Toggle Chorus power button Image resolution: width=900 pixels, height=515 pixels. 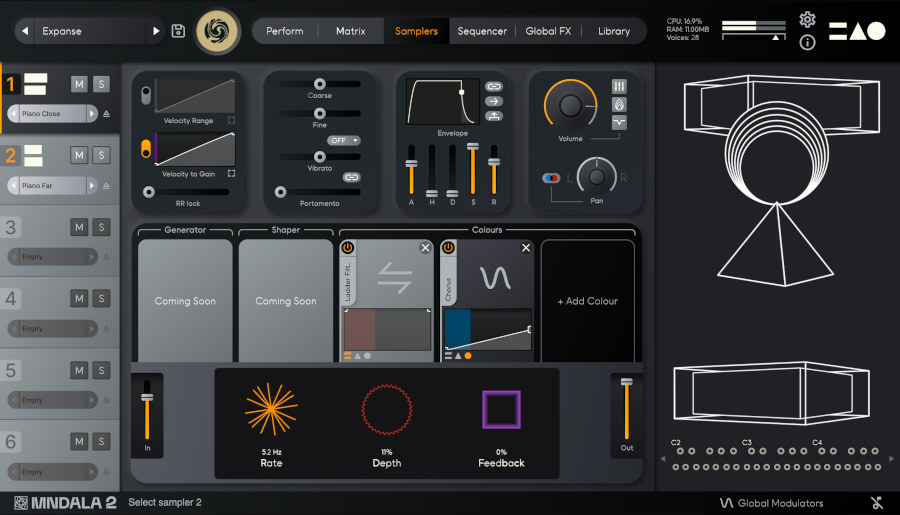click(448, 247)
